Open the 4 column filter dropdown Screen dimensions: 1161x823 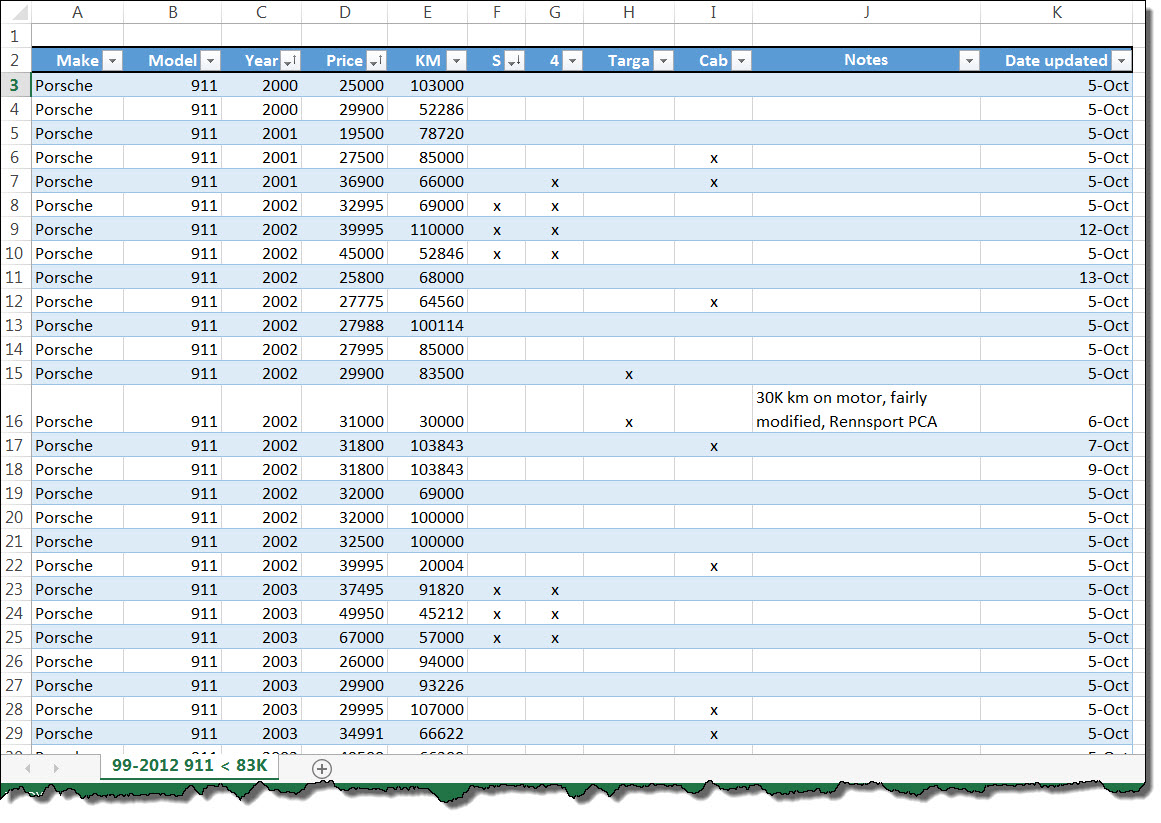[x=572, y=61]
